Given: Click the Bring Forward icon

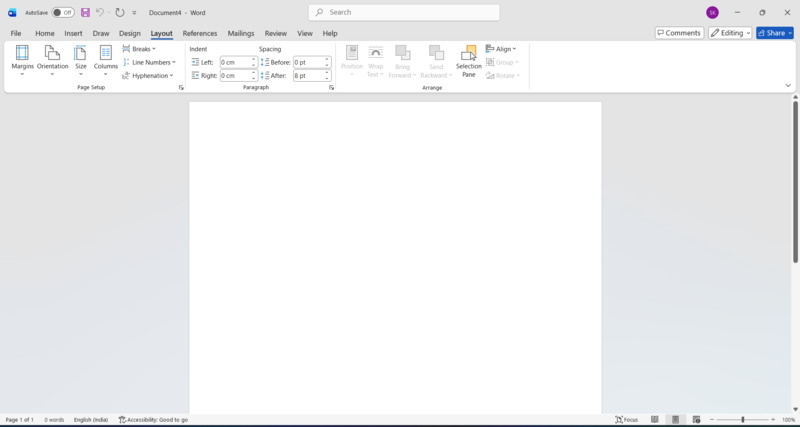Looking at the screenshot, I should [x=403, y=53].
